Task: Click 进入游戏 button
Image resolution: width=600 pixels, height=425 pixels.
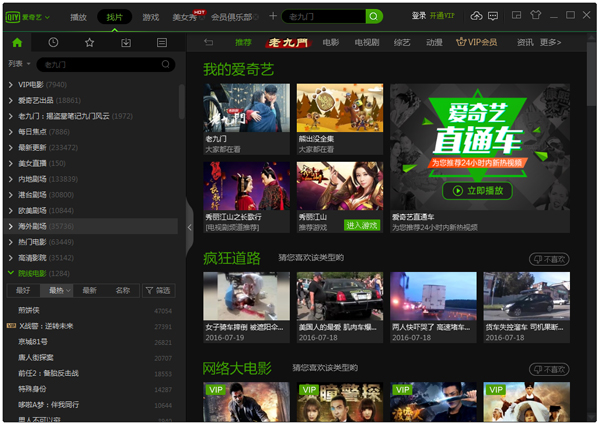Action: [362, 225]
